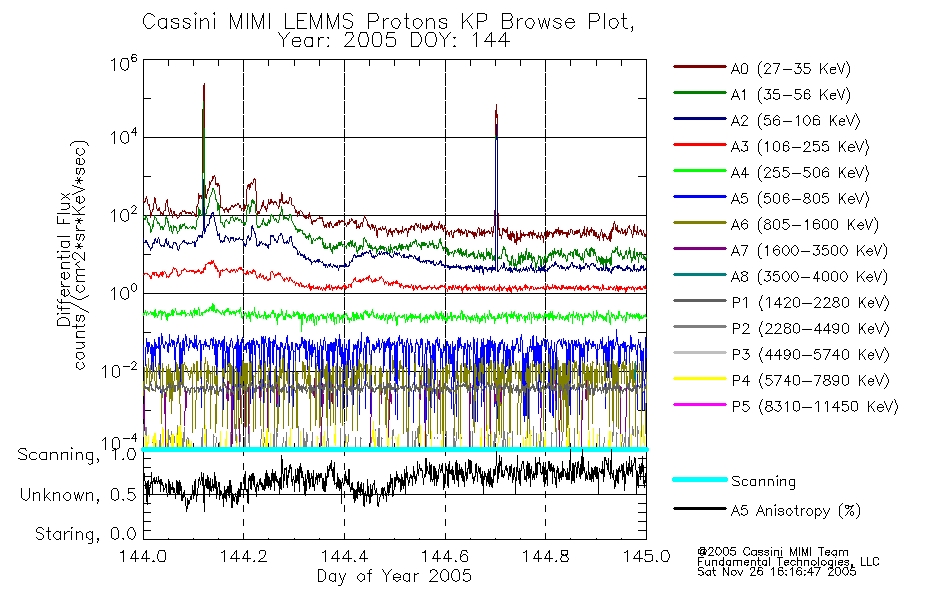Click the P5 (8310-11450 KeV) legend label
This screenshot has width=950, height=600.
pyautogui.click(x=815, y=407)
